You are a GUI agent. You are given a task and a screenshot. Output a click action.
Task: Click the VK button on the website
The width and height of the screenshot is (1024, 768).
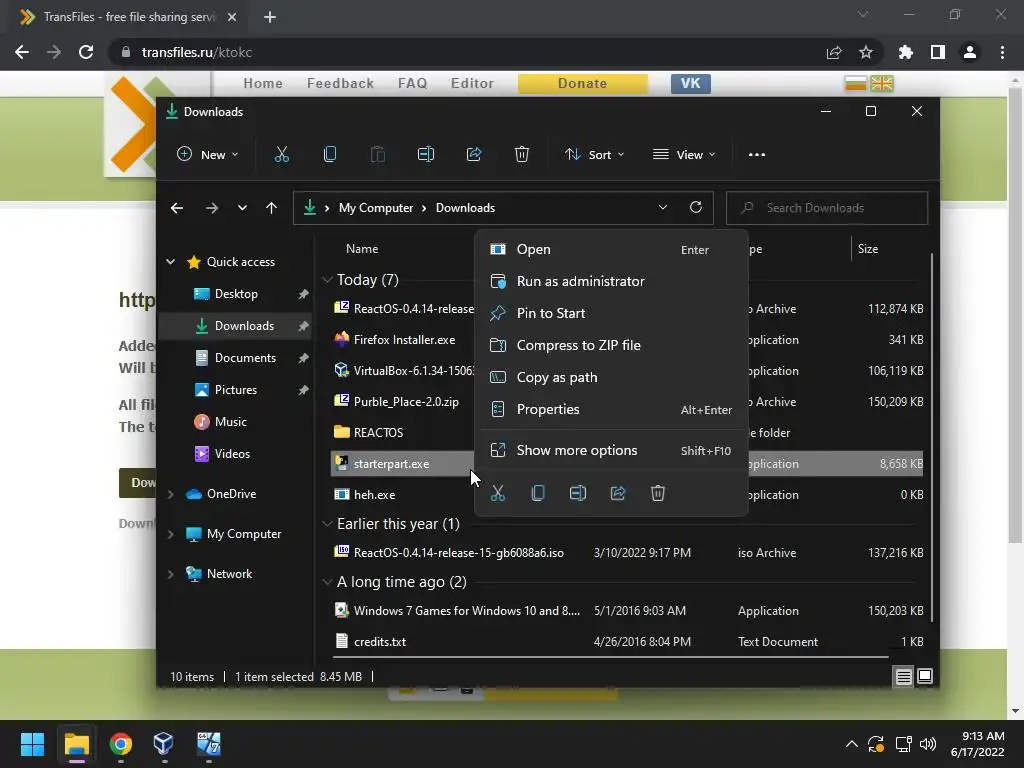(690, 84)
